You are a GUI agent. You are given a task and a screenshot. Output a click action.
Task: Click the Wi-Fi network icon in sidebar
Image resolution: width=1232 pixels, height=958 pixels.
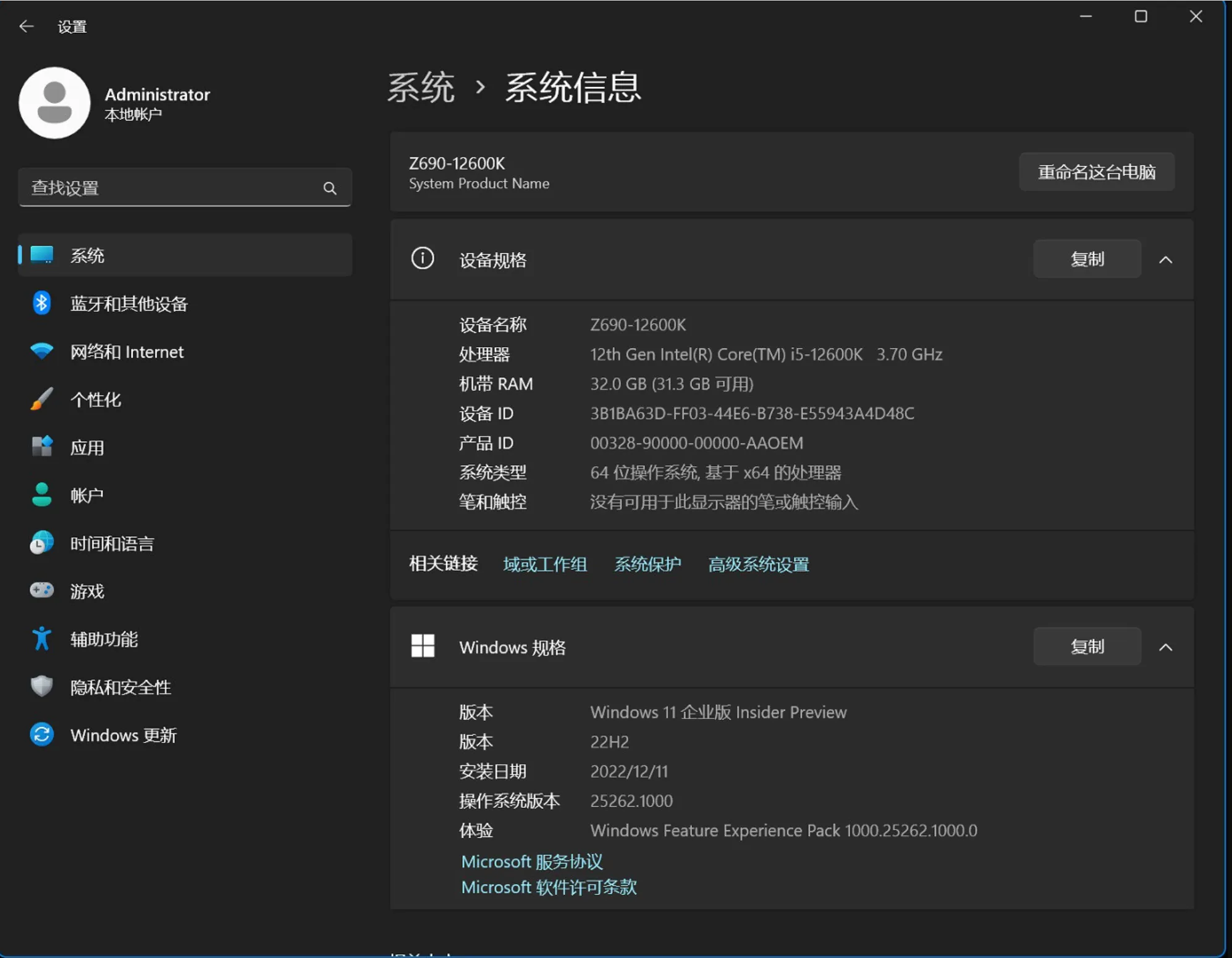[42, 351]
